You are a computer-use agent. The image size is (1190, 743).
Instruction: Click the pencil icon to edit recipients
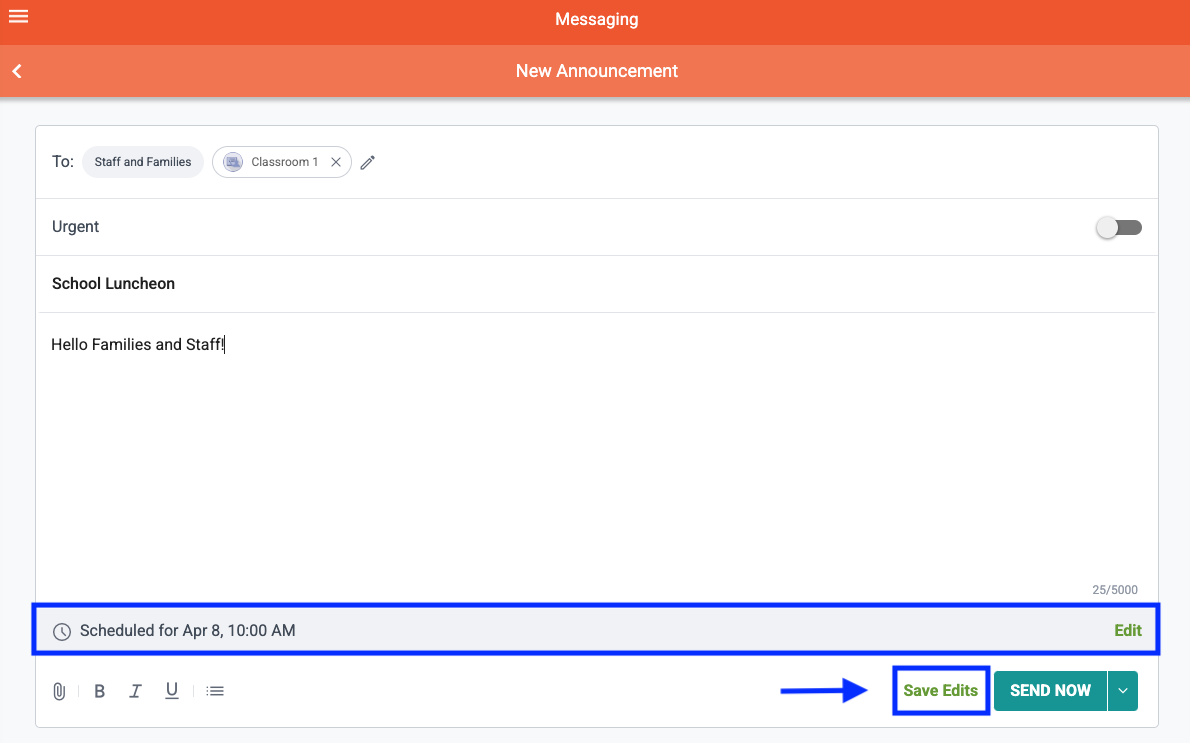[368, 162]
